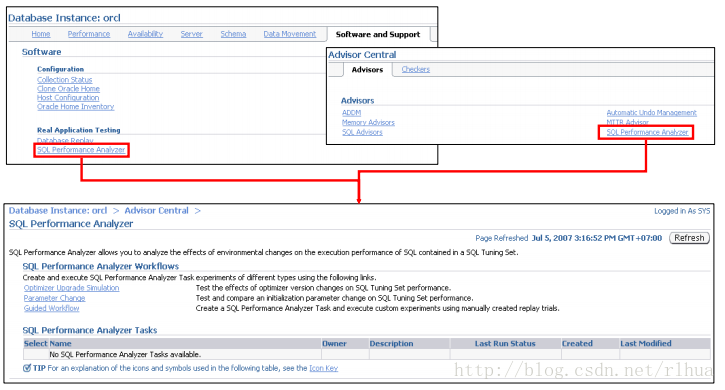Open the Guided Workflow link
This screenshot has width=725, height=390.
coord(52,308)
